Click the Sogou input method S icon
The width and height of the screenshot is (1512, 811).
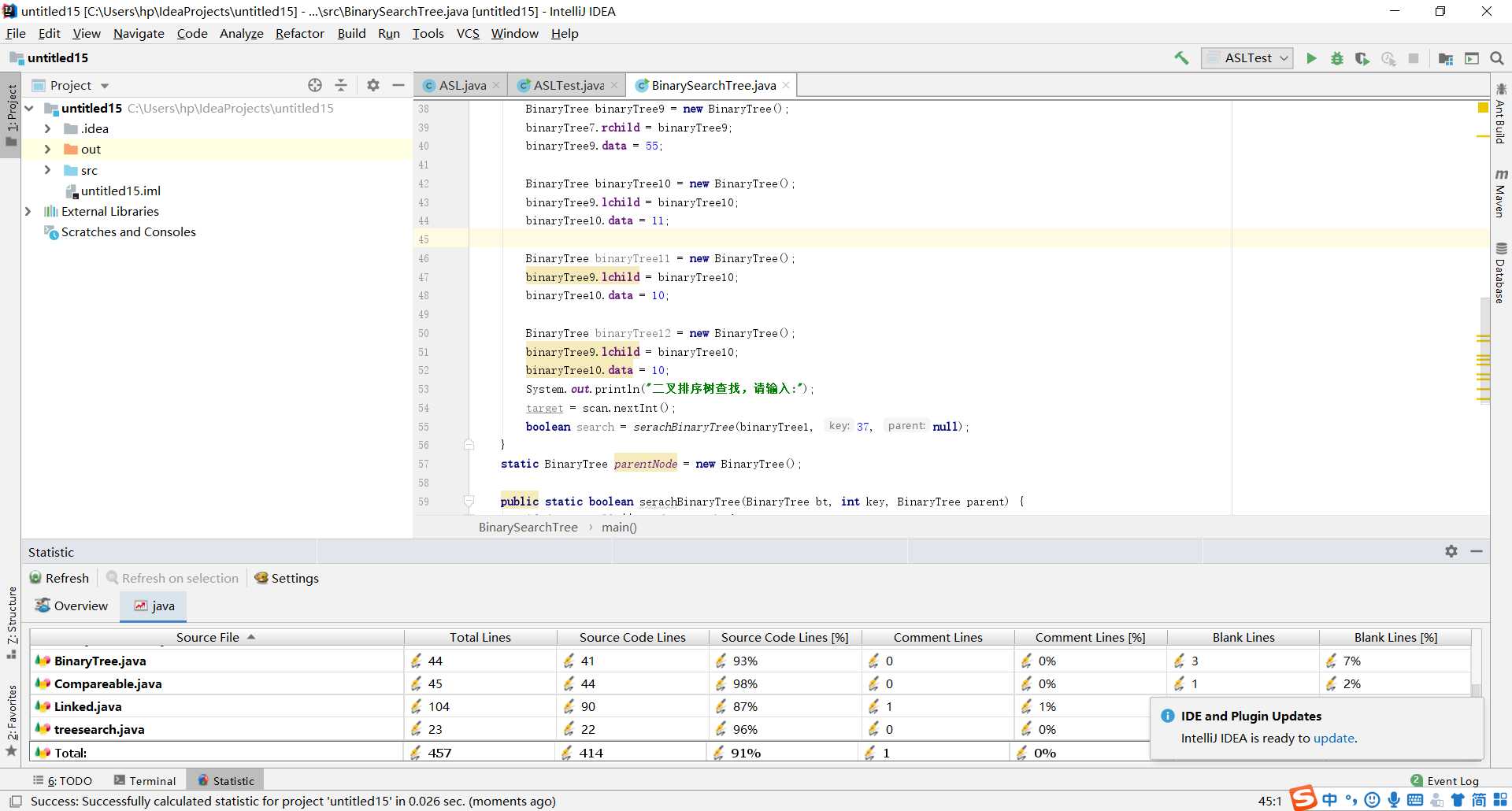(1303, 798)
